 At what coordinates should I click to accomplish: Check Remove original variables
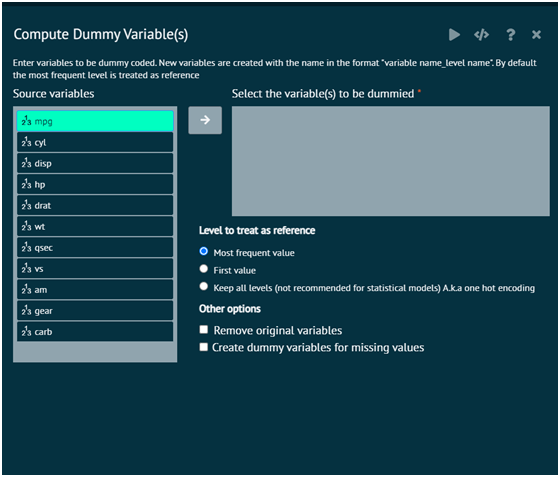[x=204, y=329]
